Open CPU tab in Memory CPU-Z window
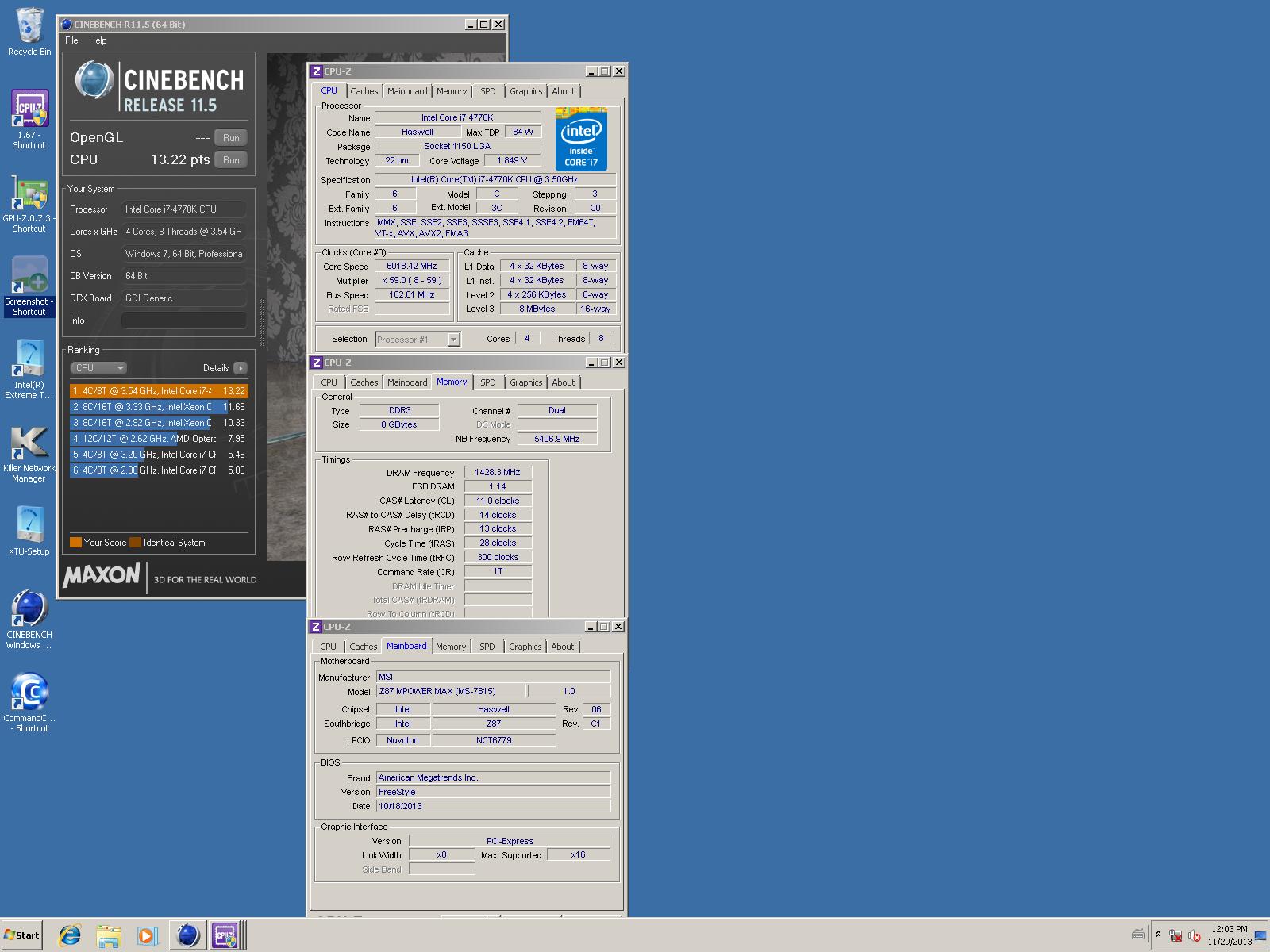The width and height of the screenshot is (1270, 952). (329, 382)
